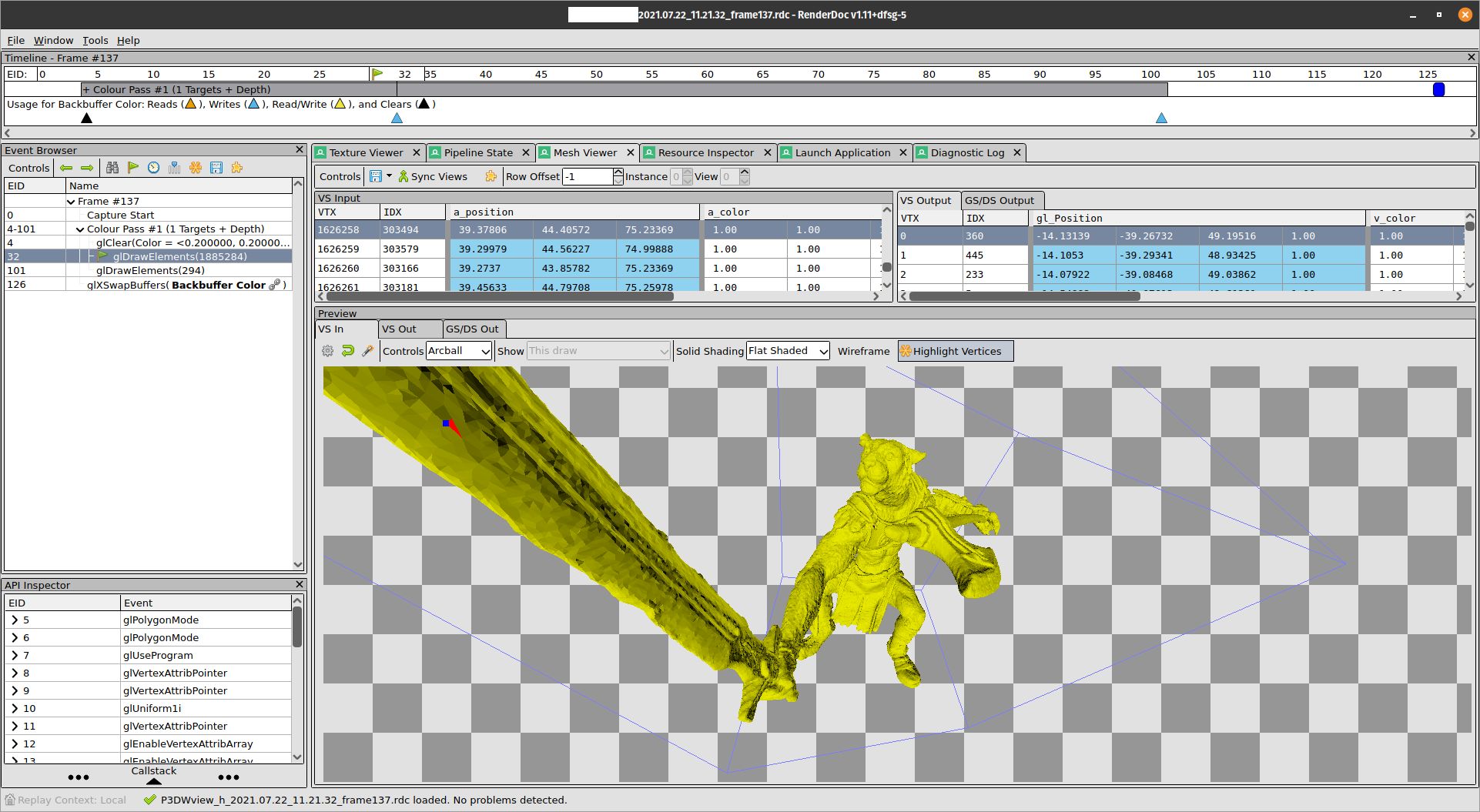
Task: Open the mesh preview settings gear icon
Action: click(327, 350)
